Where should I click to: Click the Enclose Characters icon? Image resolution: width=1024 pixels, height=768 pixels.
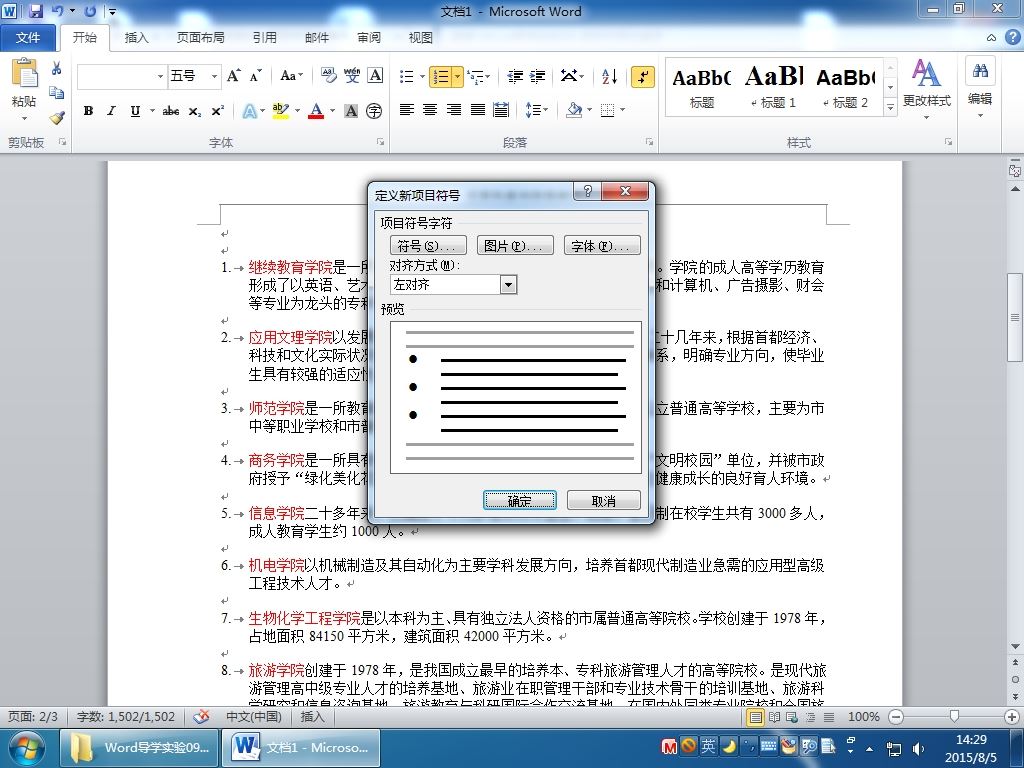[x=374, y=111]
